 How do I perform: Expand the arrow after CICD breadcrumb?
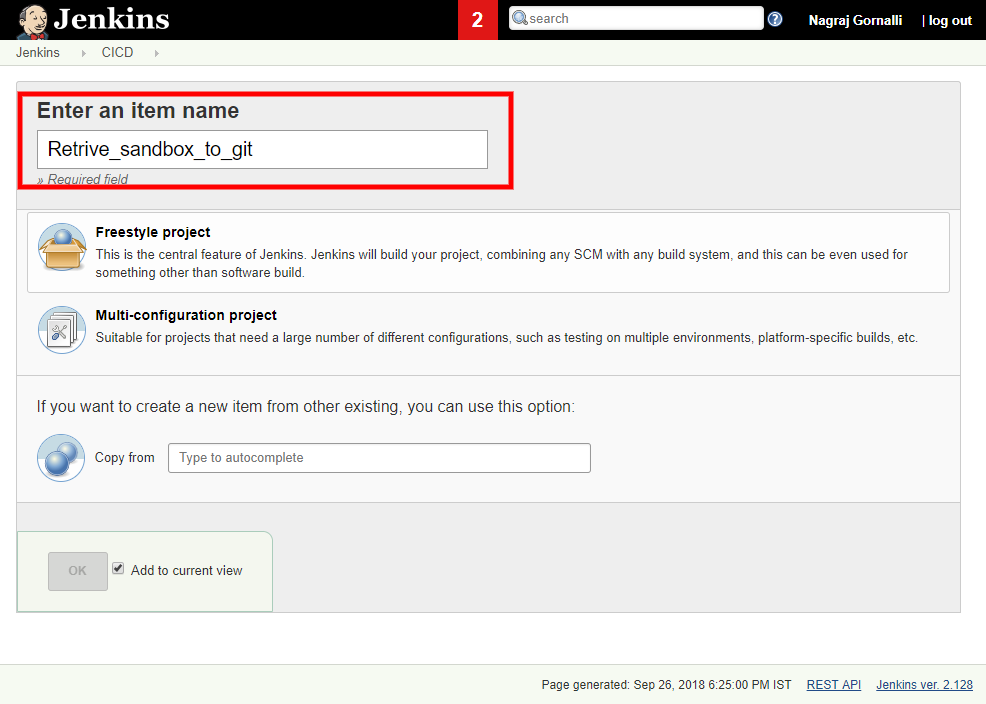(x=156, y=53)
